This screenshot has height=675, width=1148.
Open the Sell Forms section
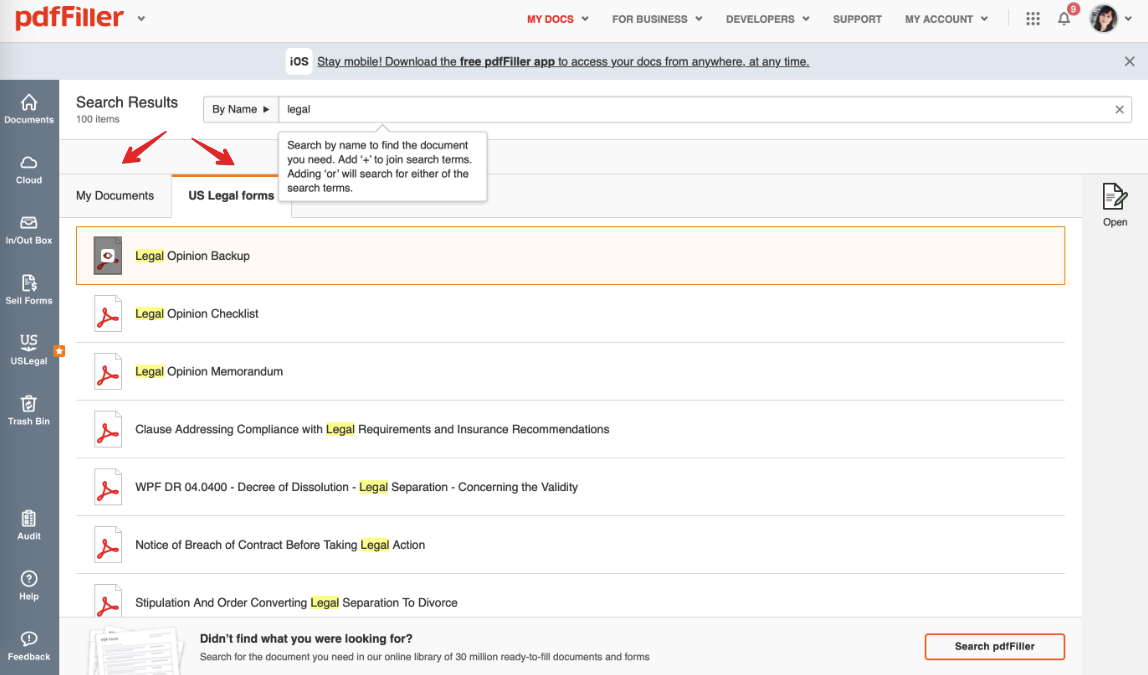point(29,289)
